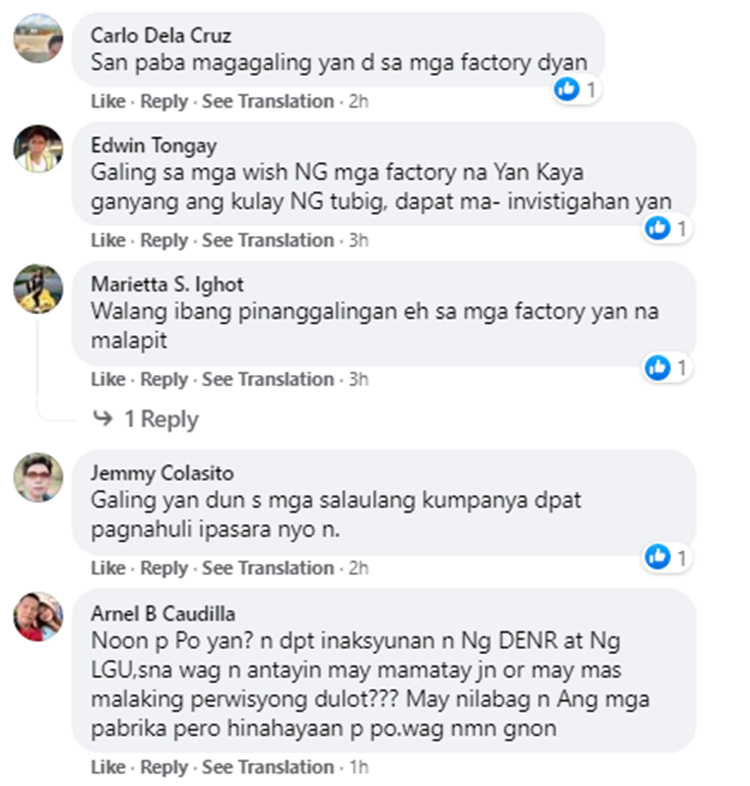Open Arnel B Caudilla's avatar
750x786 pixels.
39,617
